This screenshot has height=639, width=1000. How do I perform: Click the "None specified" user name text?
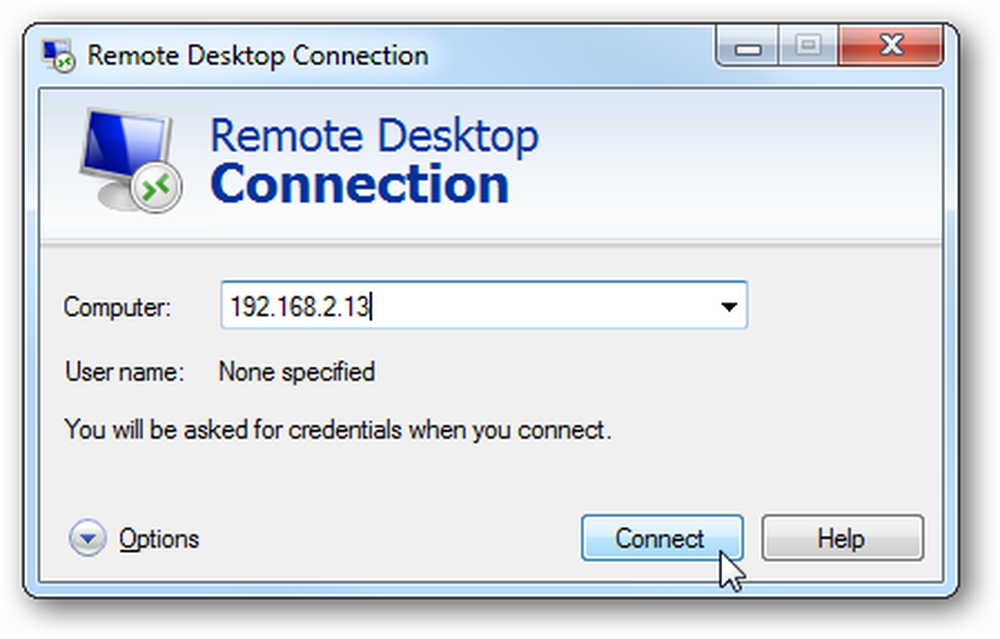[x=297, y=372]
